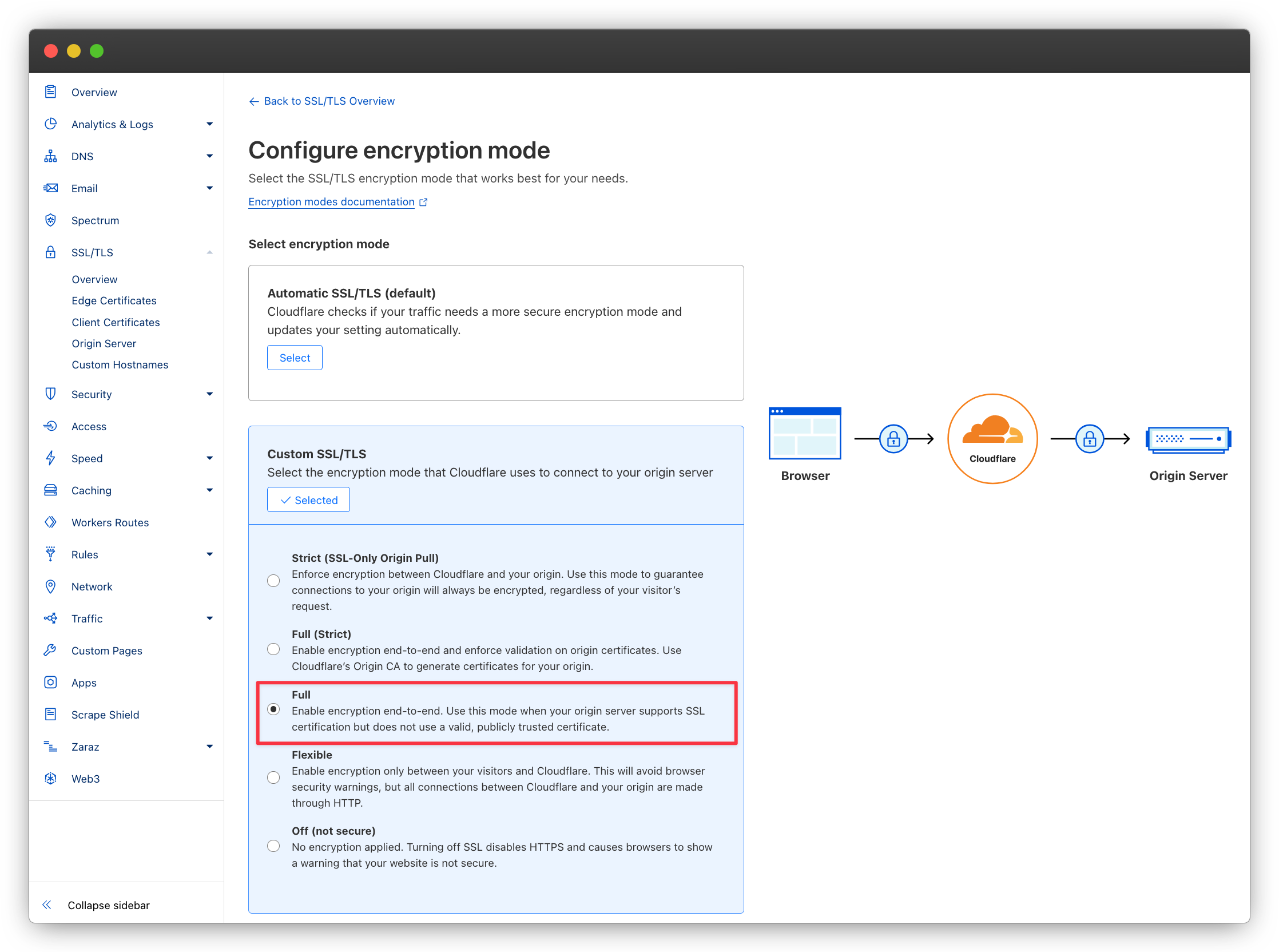This screenshot has height=952, width=1279.
Task: Click the macOS yellow minimize window button
Action: coord(74,51)
